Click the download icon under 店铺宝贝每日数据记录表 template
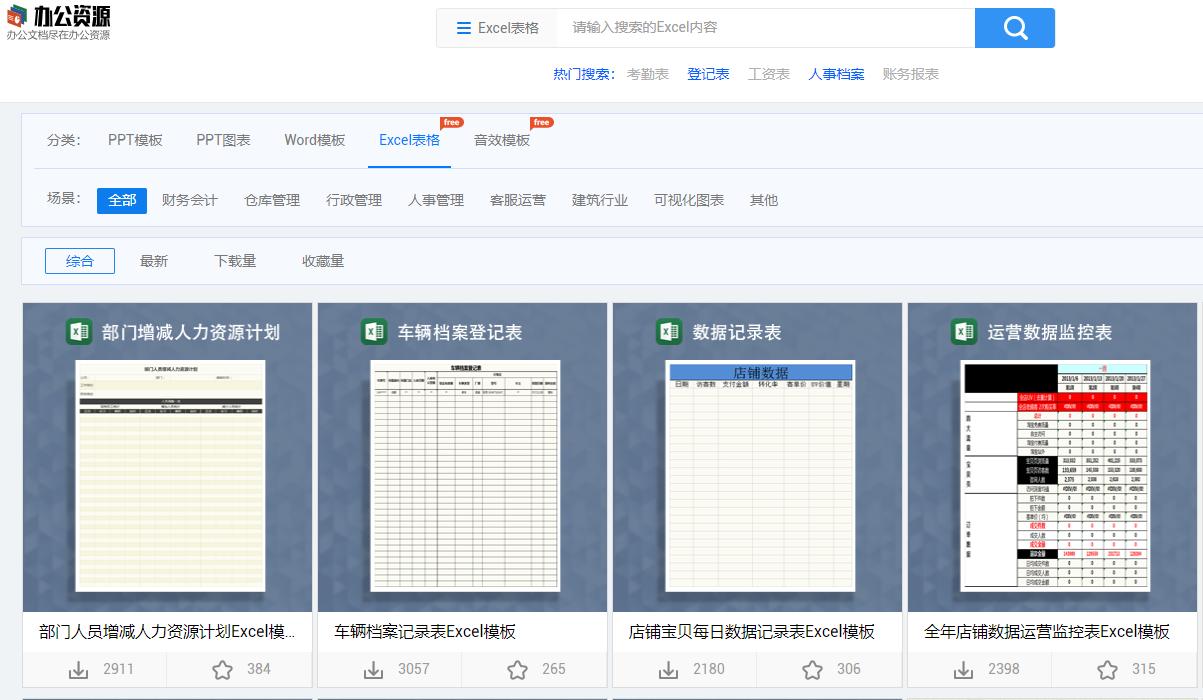The height and width of the screenshot is (700, 1203). pos(669,669)
